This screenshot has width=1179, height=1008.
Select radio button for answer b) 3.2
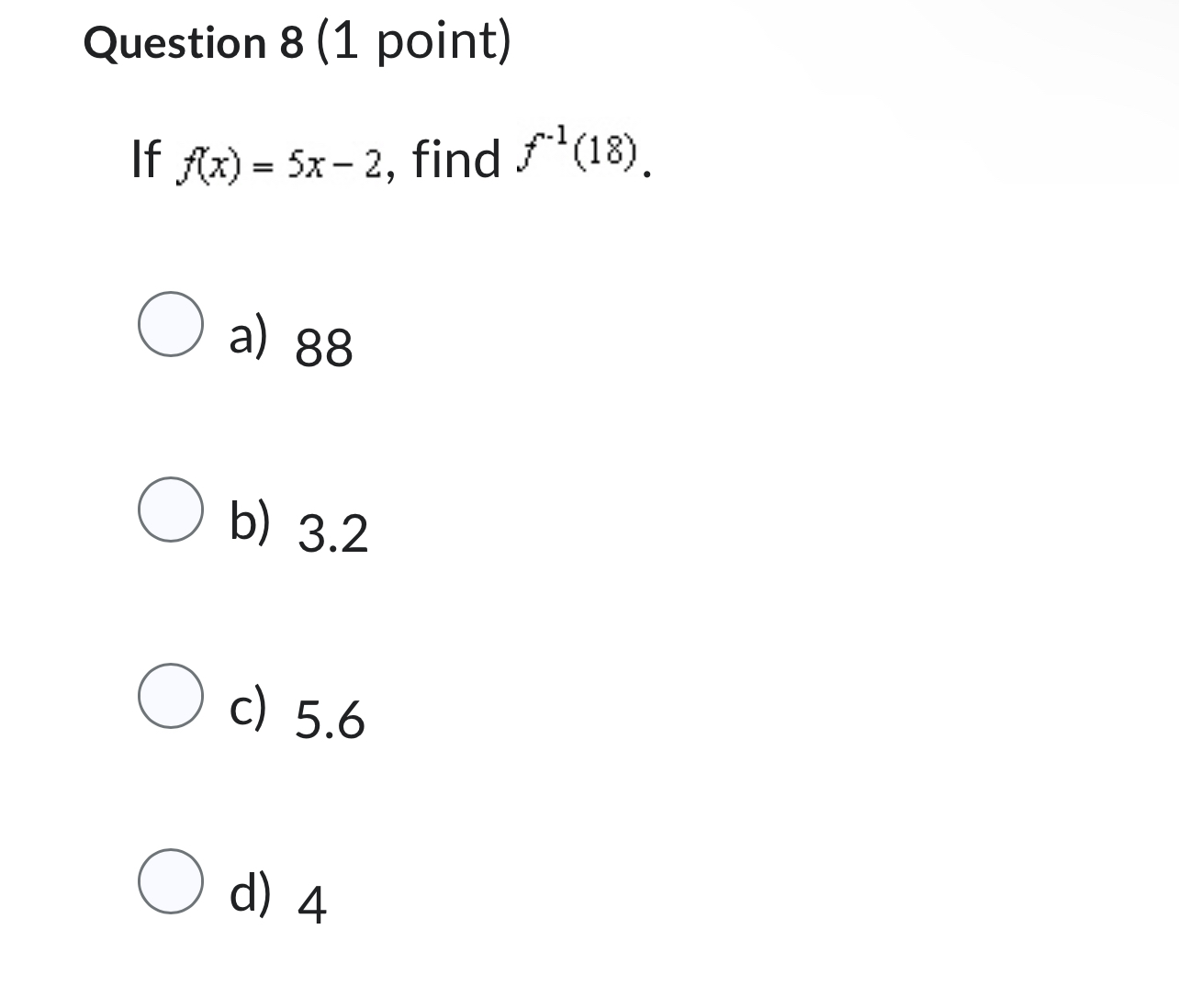(171, 510)
